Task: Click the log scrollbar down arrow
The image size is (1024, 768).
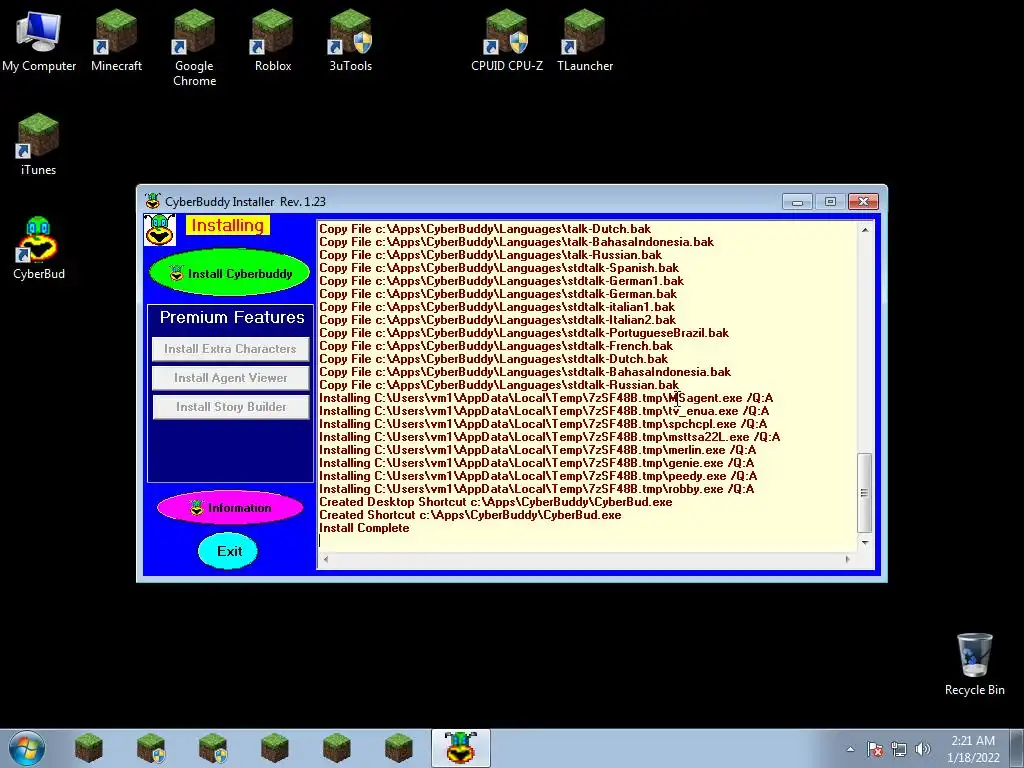Action: point(865,543)
